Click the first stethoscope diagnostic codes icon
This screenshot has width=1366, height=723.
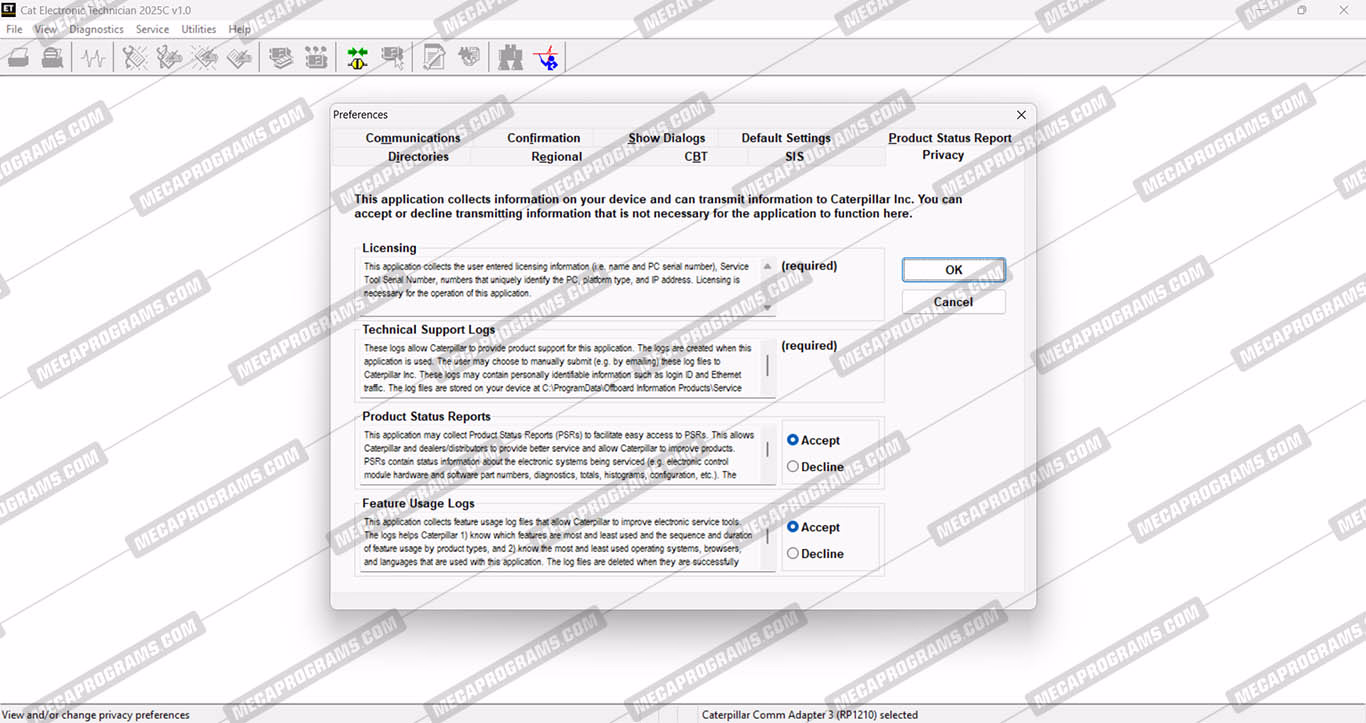pyautogui.click(x=134, y=58)
